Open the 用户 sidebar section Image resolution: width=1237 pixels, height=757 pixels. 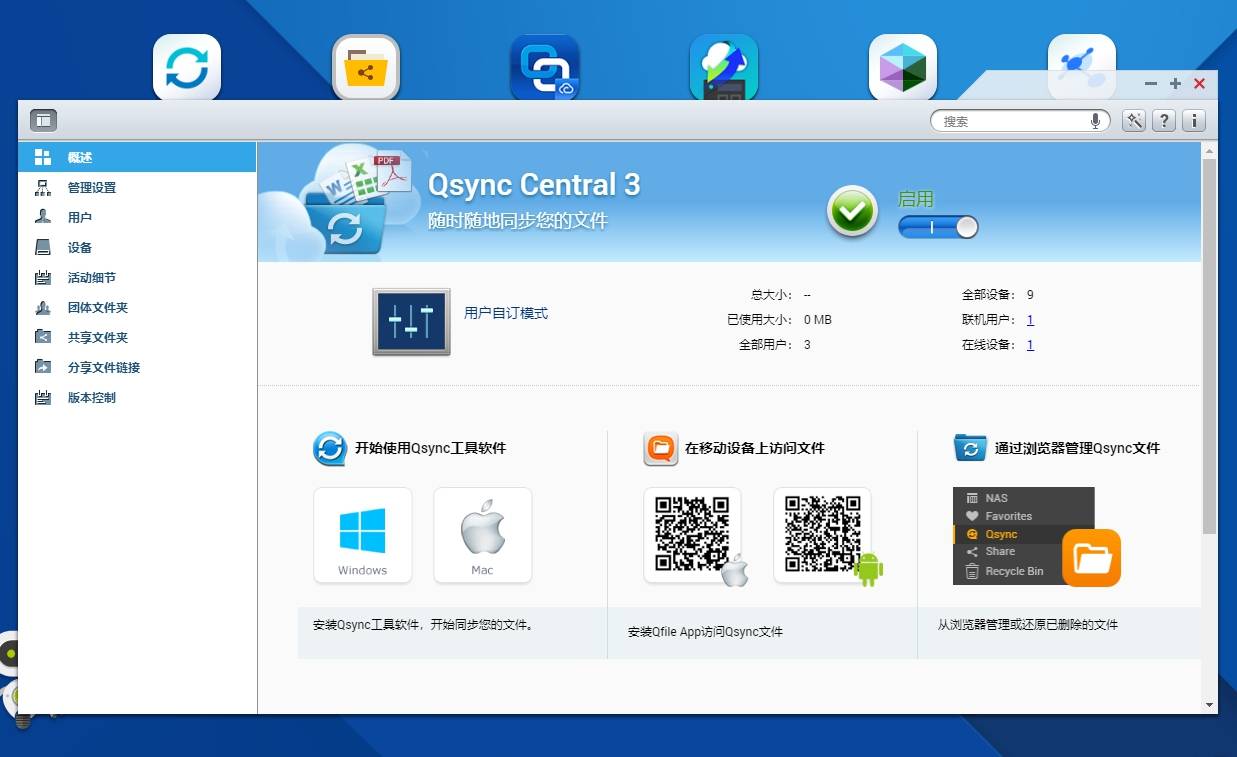click(x=80, y=218)
